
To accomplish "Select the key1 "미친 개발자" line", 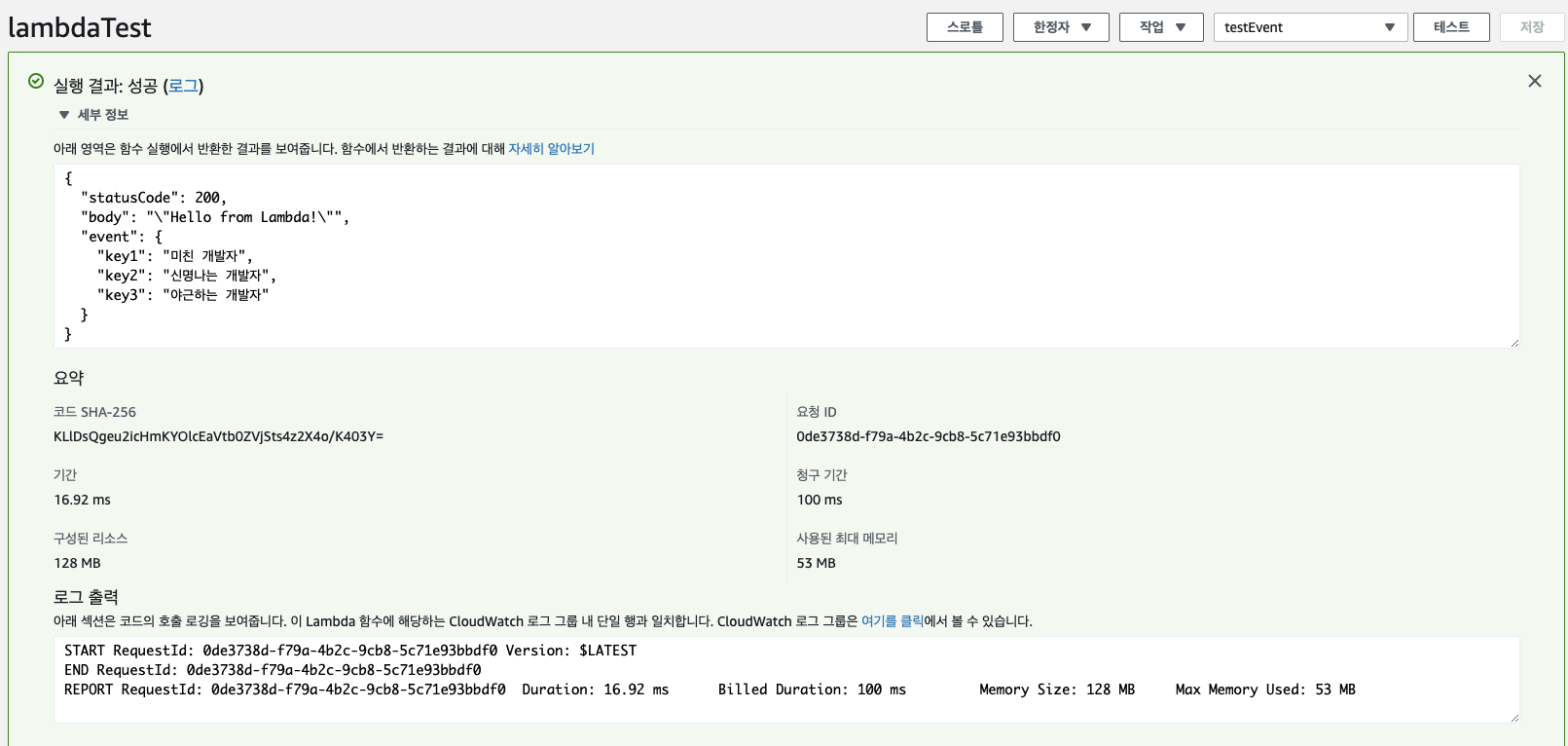I will click(175, 256).
